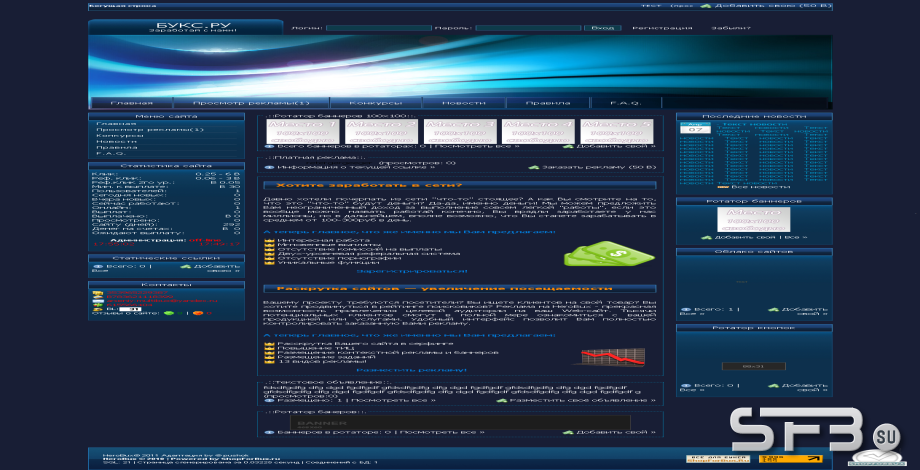Select F.A.Q. in the sidebar menu
Screen dimensions: 920x470
tap(110, 153)
